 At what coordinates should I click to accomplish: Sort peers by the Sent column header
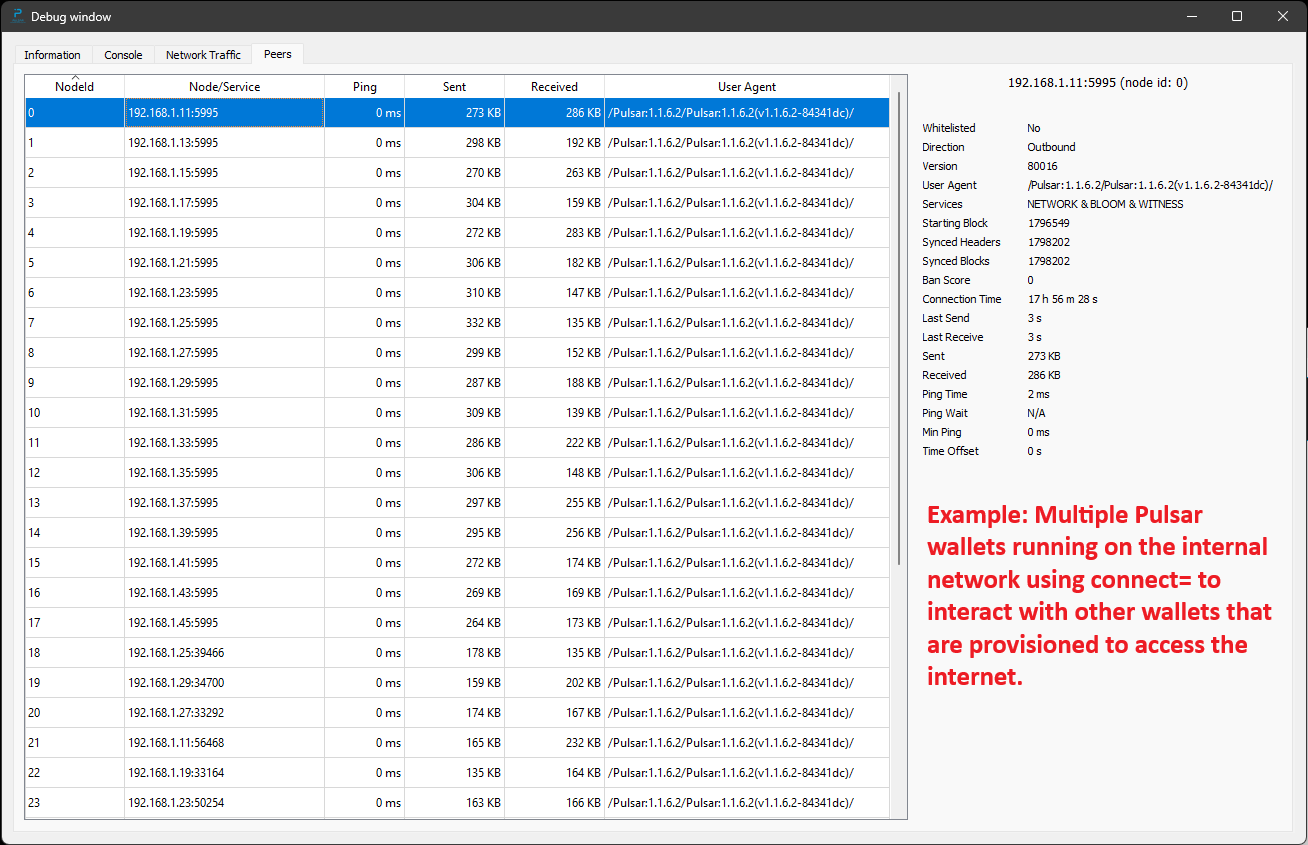click(454, 86)
